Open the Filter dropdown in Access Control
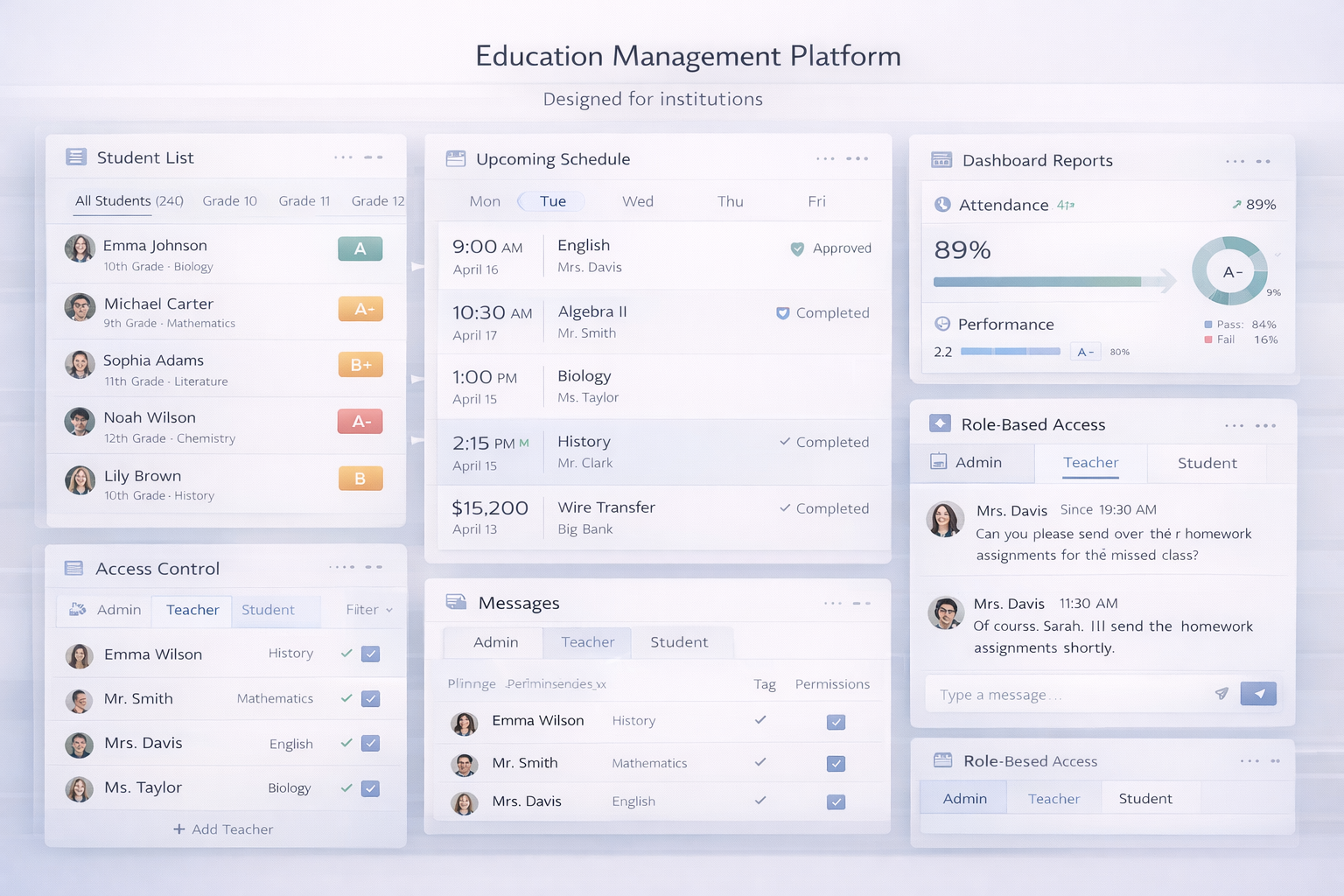 pos(368,610)
